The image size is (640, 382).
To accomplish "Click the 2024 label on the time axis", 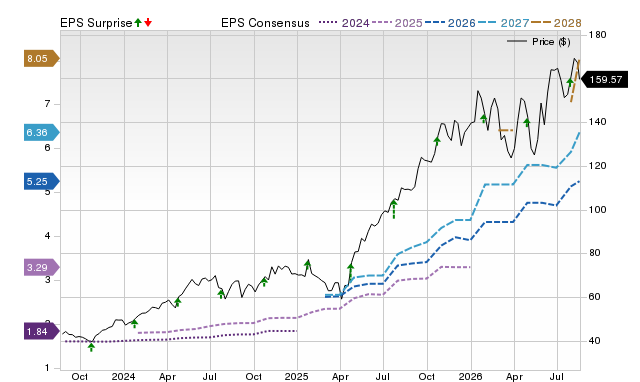I will 123,376.
